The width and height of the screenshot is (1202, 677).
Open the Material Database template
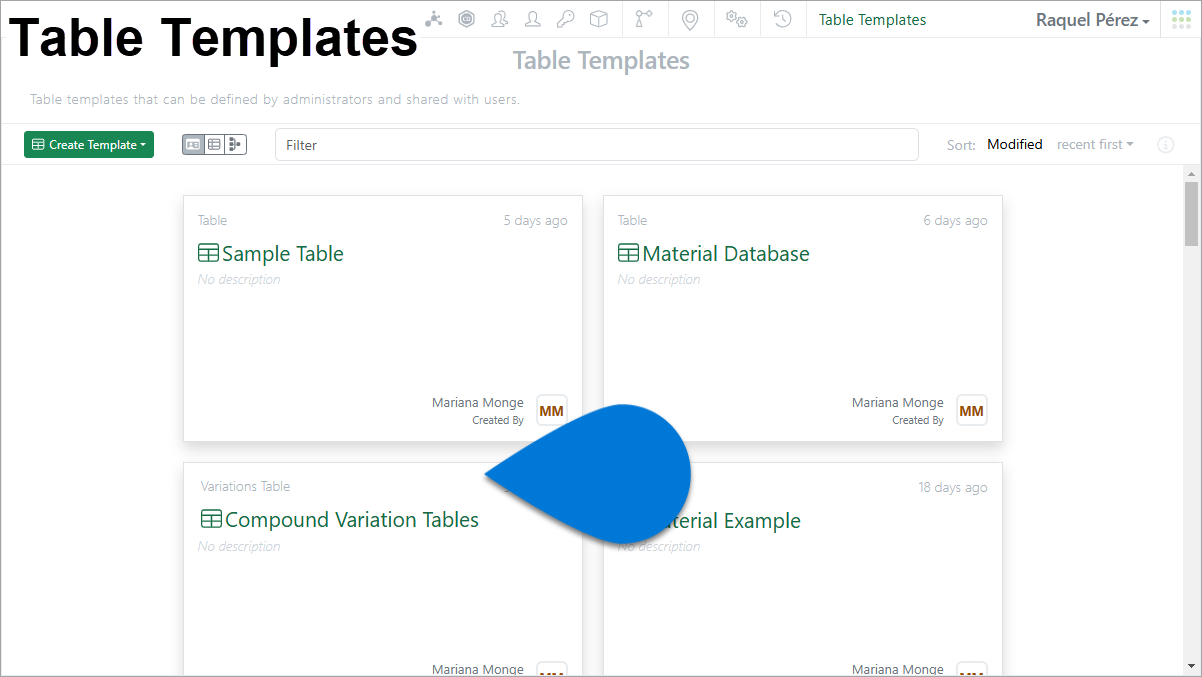point(725,254)
